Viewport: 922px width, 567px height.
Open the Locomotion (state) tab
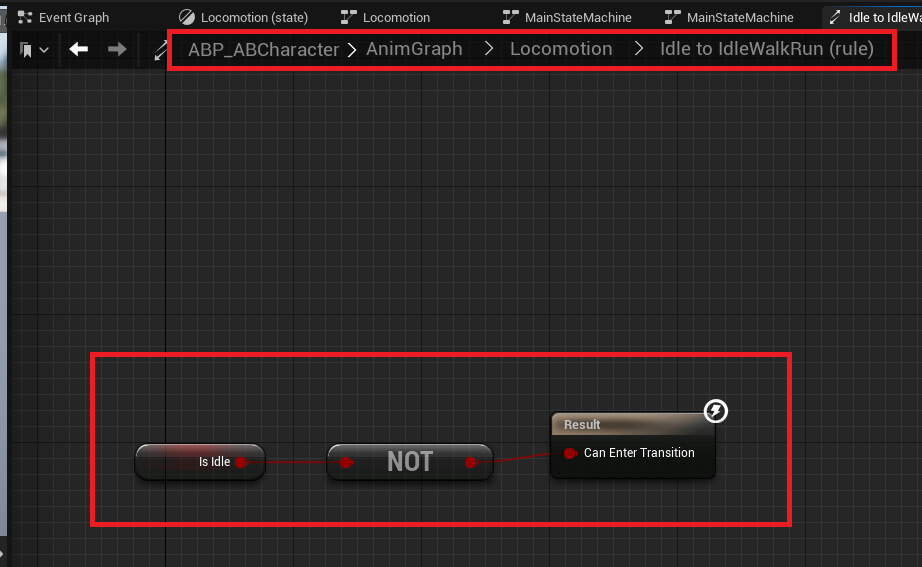pyautogui.click(x=243, y=18)
